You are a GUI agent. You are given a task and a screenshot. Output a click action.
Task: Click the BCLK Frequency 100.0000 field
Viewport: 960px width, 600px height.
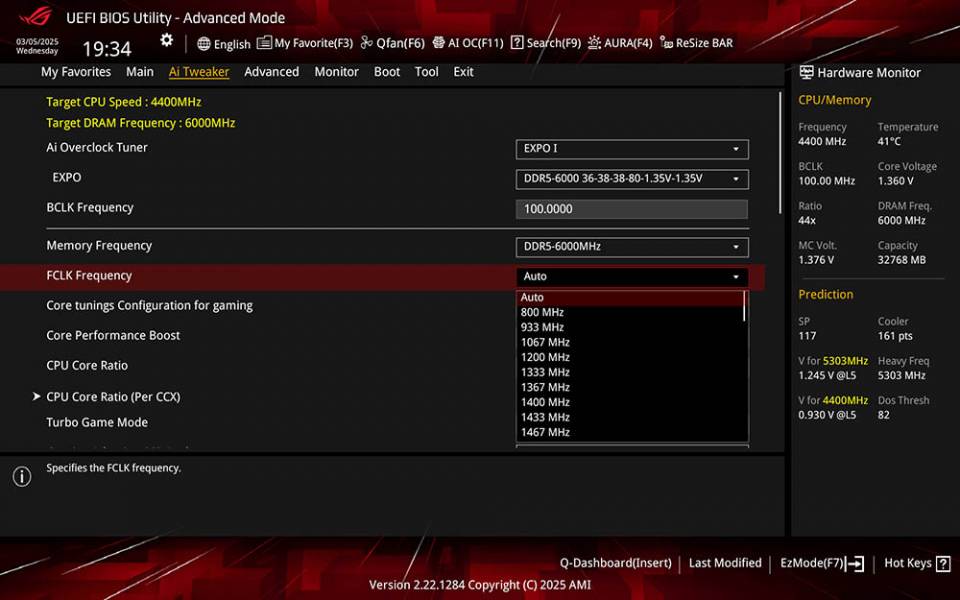pyautogui.click(x=632, y=209)
